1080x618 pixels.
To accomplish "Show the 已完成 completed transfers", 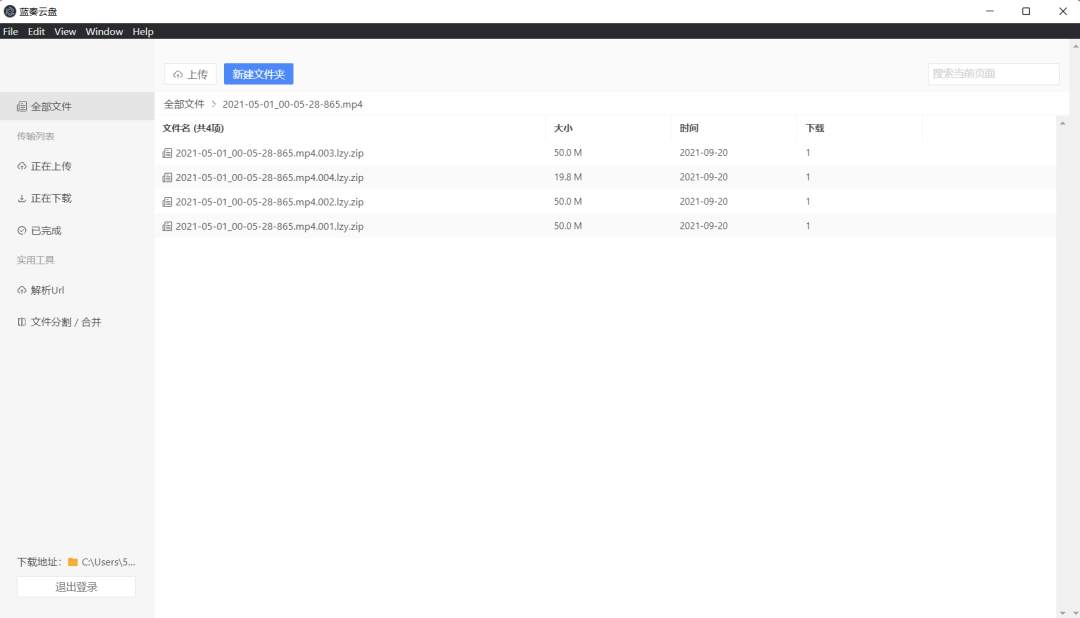I will click(45, 230).
